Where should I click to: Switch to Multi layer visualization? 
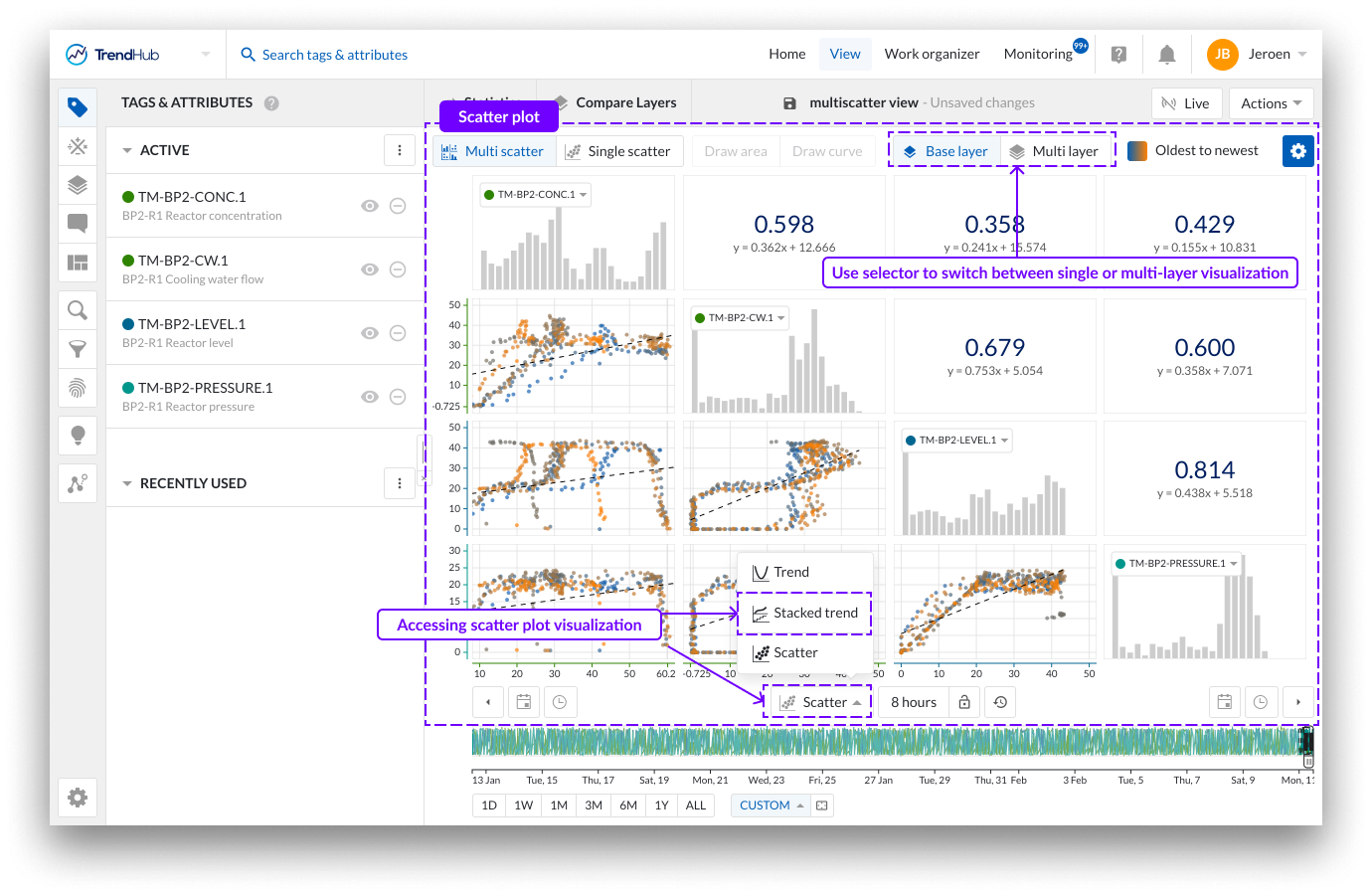pos(1055,151)
